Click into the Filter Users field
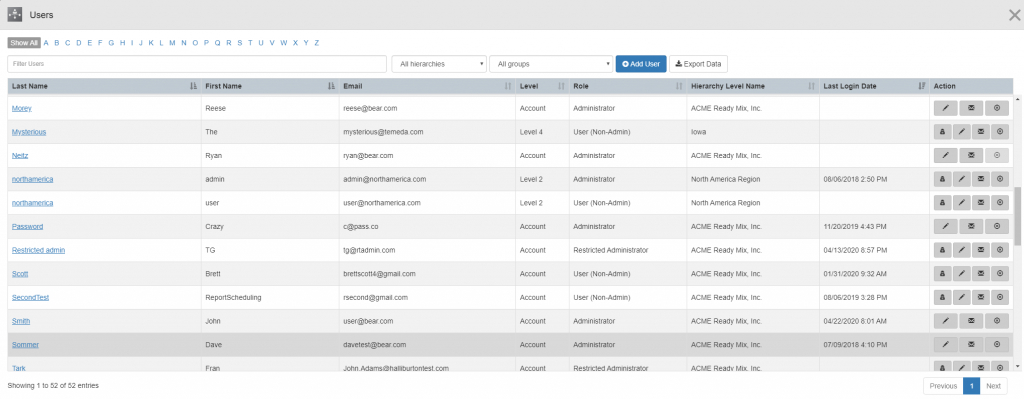This screenshot has height=399, width=1024. 197,64
